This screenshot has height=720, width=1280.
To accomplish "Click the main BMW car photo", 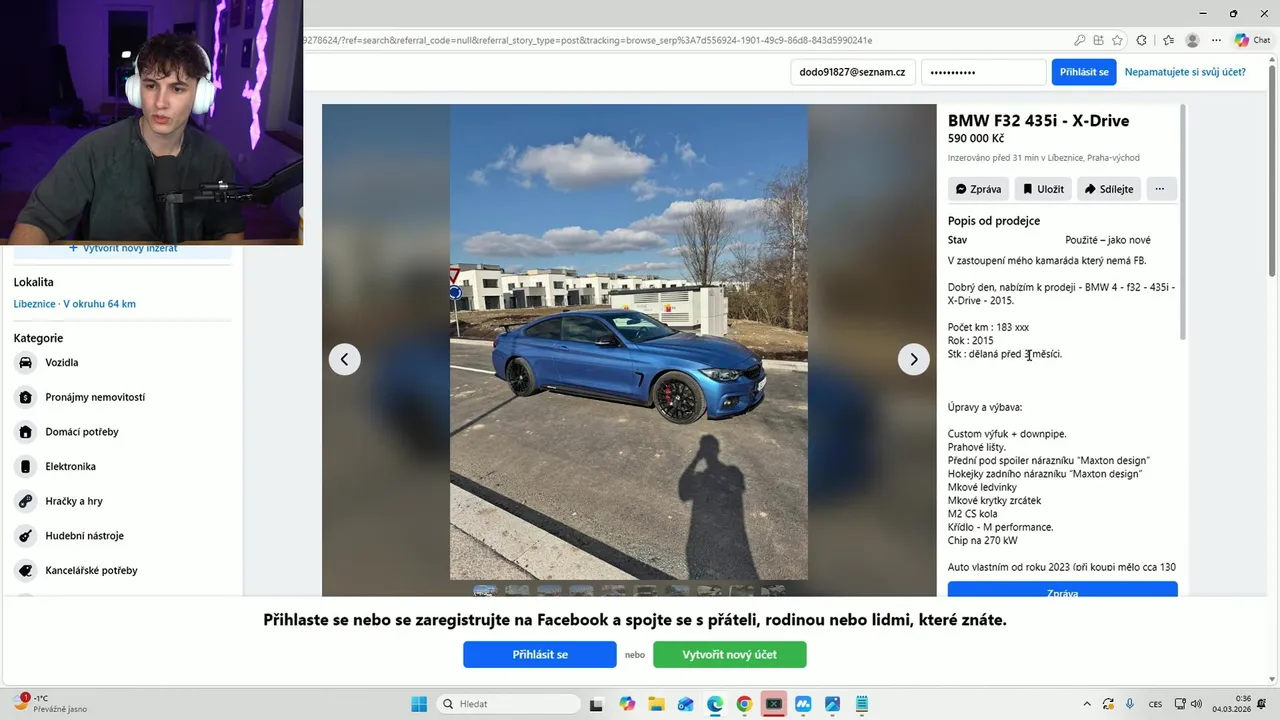I will (x=629, y=342).
